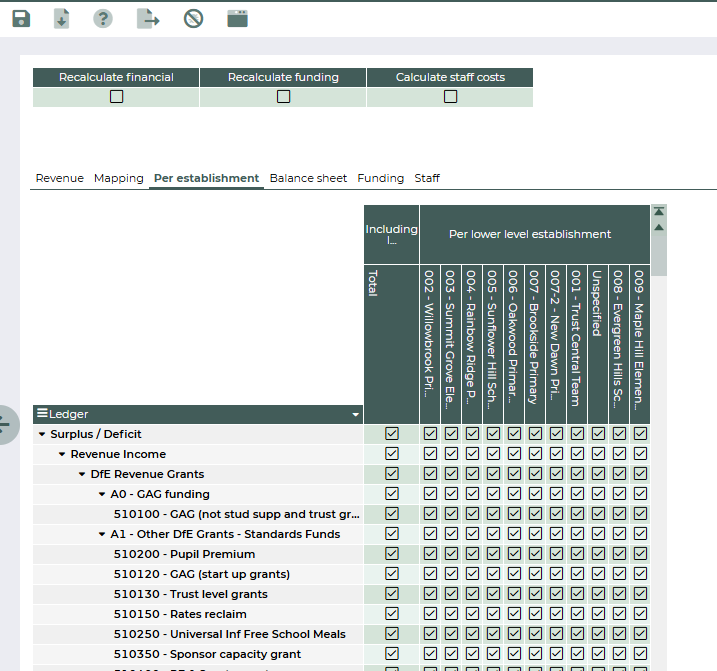The width and height of the screenshot is (717, 671).
Task: Open help via the question mark icon
Action: pyautogui.click(x=103, y=19)
